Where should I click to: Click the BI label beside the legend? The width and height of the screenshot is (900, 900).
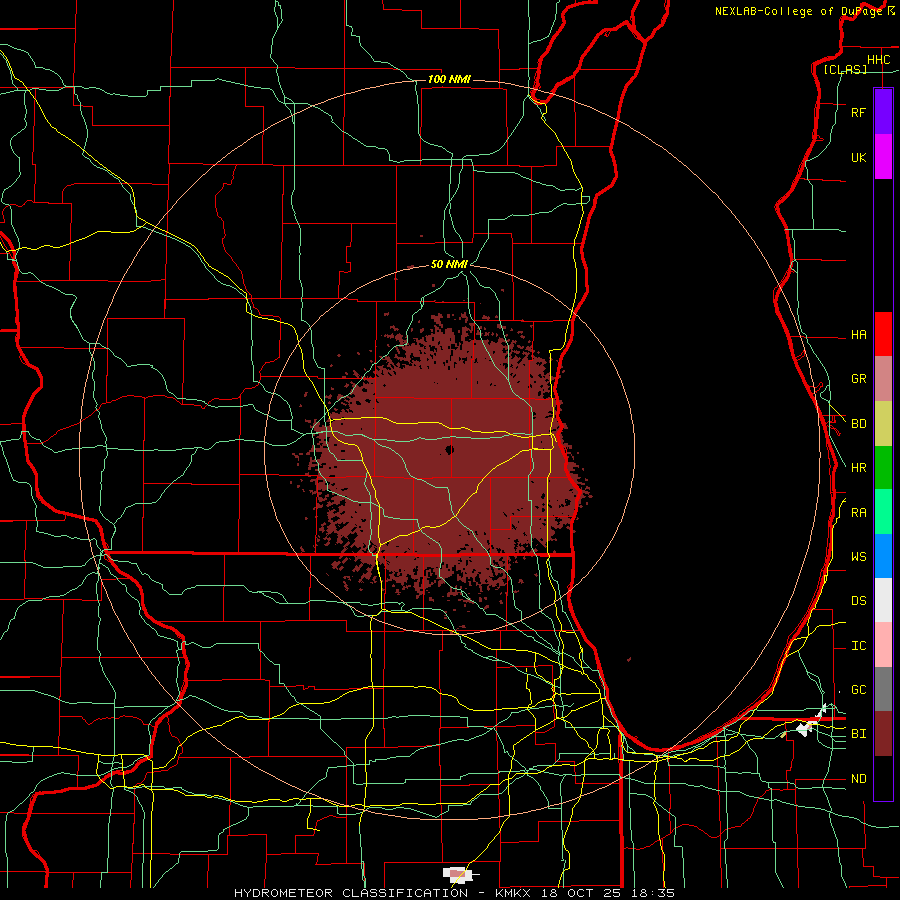pyautogui.click(x=858, y=734)
